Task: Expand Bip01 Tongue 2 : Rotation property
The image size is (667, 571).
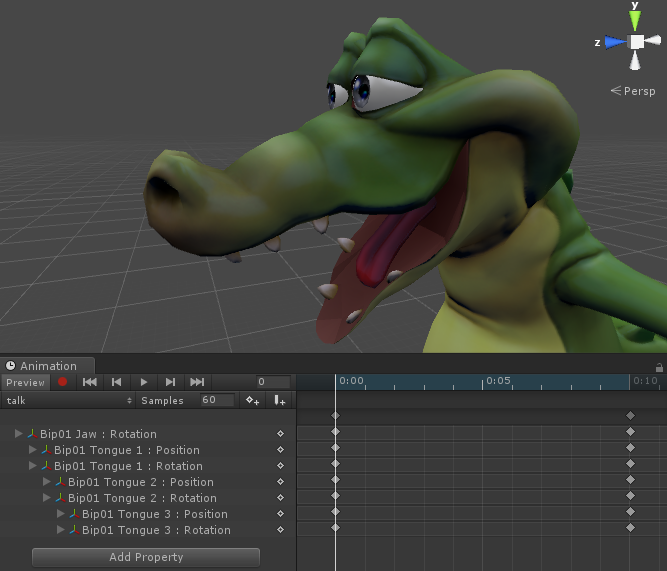Action: point(47,497)
